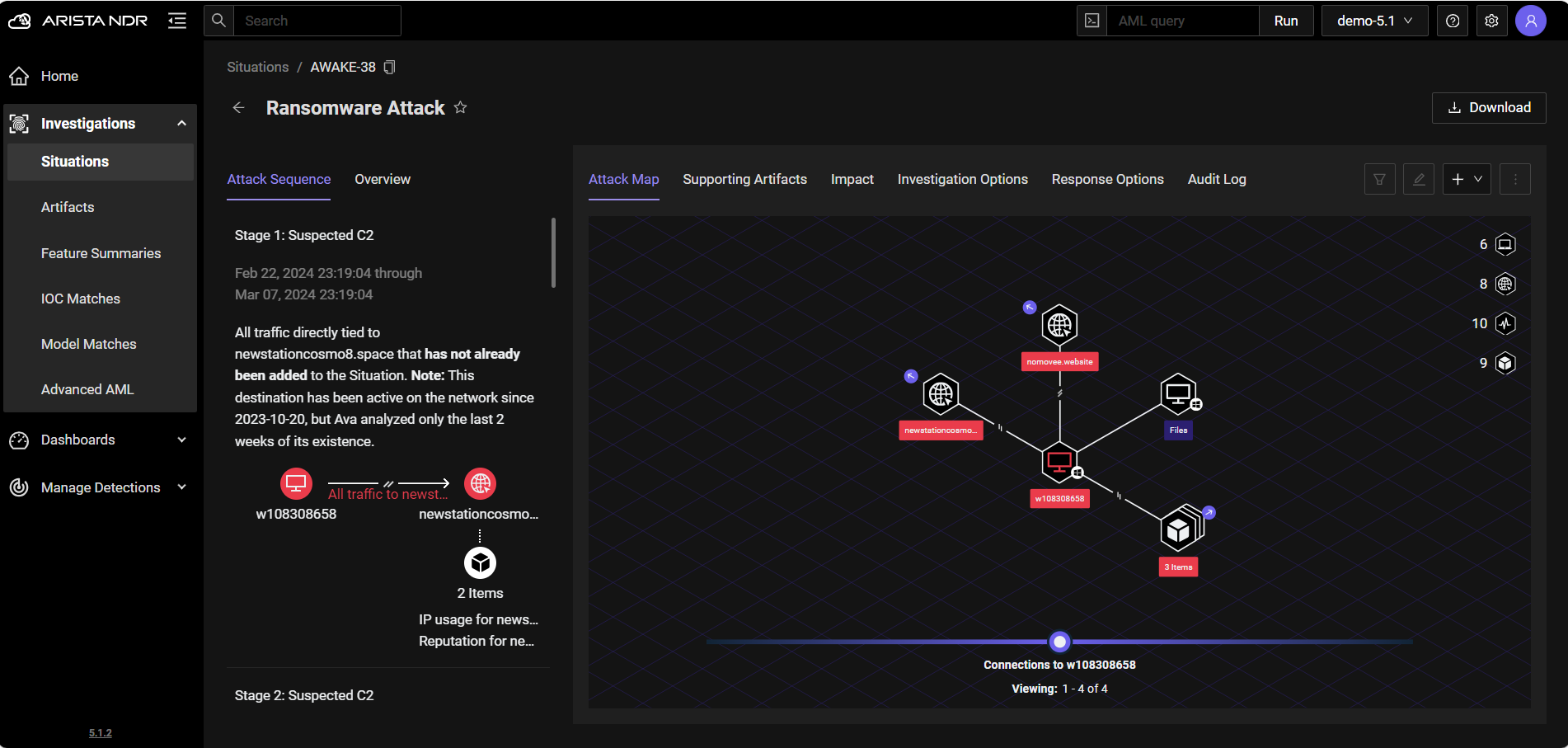
Task: Click the AML query input field
Action: pyautogui.click(x=1182, y=21)
